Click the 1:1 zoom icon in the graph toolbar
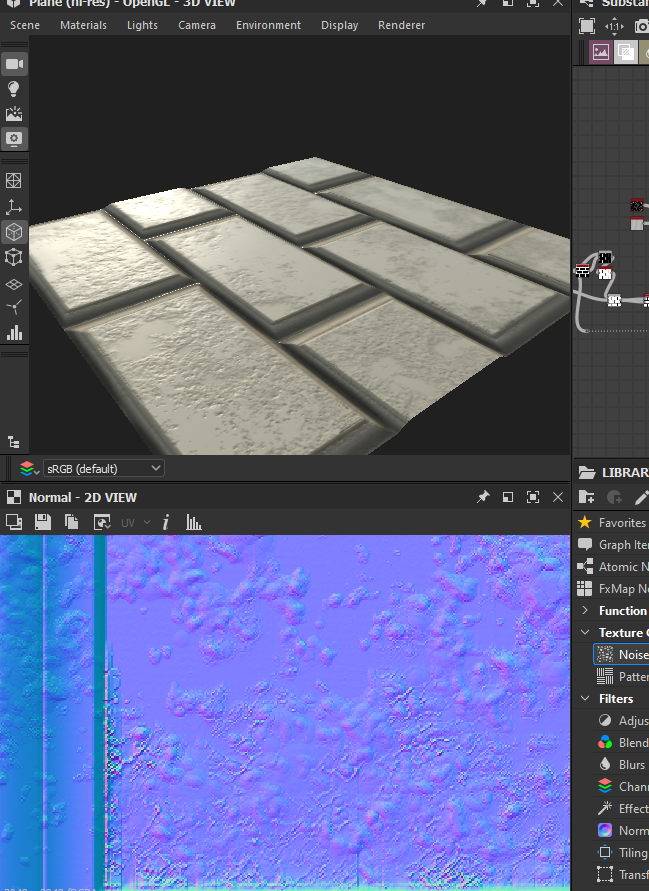 614,26
